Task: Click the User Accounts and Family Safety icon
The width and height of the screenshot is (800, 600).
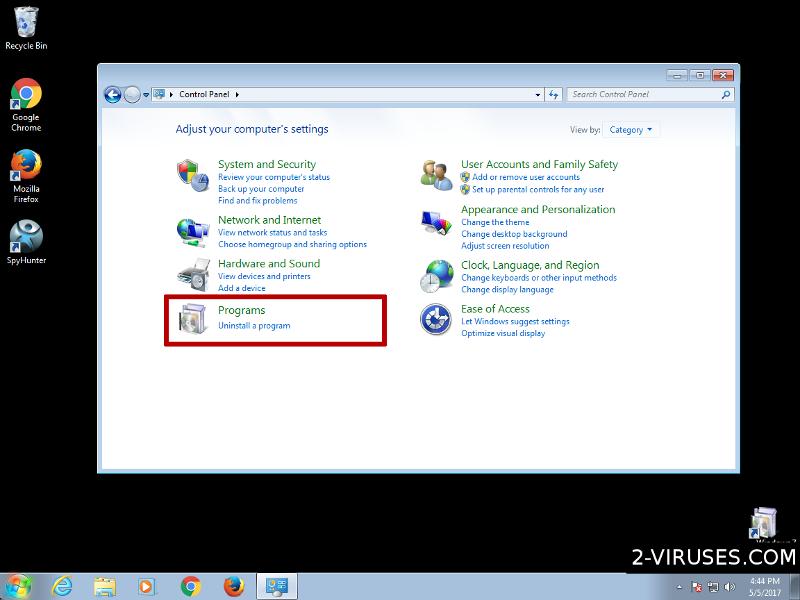Action: pos(436,174)
